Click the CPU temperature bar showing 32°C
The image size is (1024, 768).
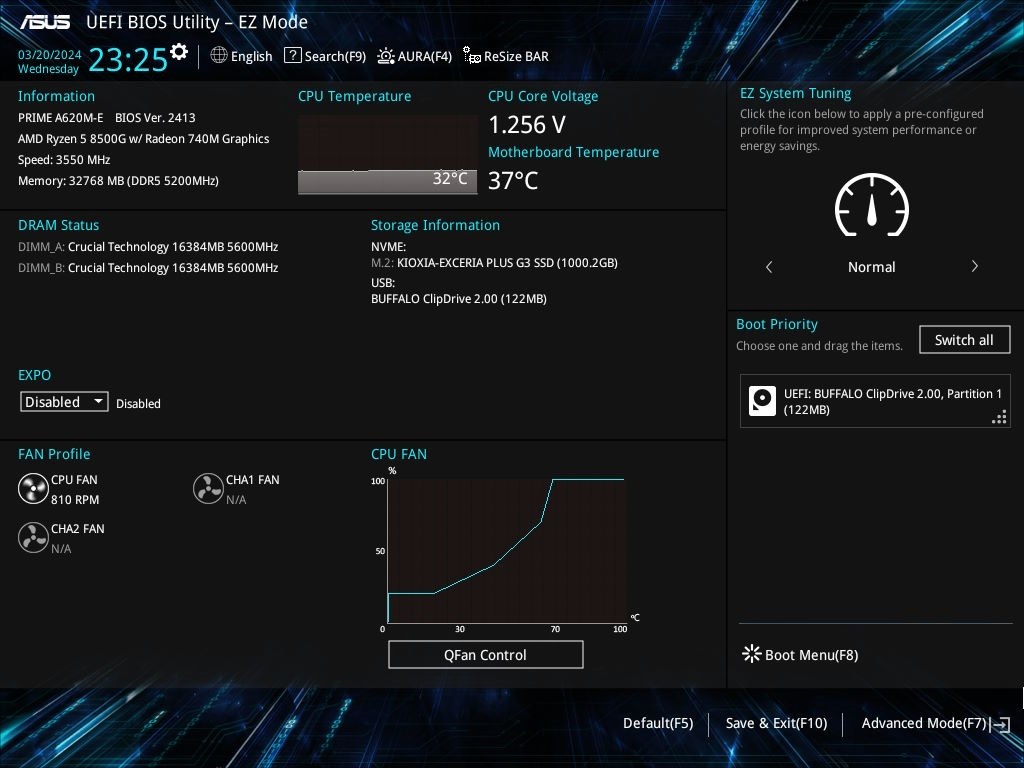(x=387, y=182)
